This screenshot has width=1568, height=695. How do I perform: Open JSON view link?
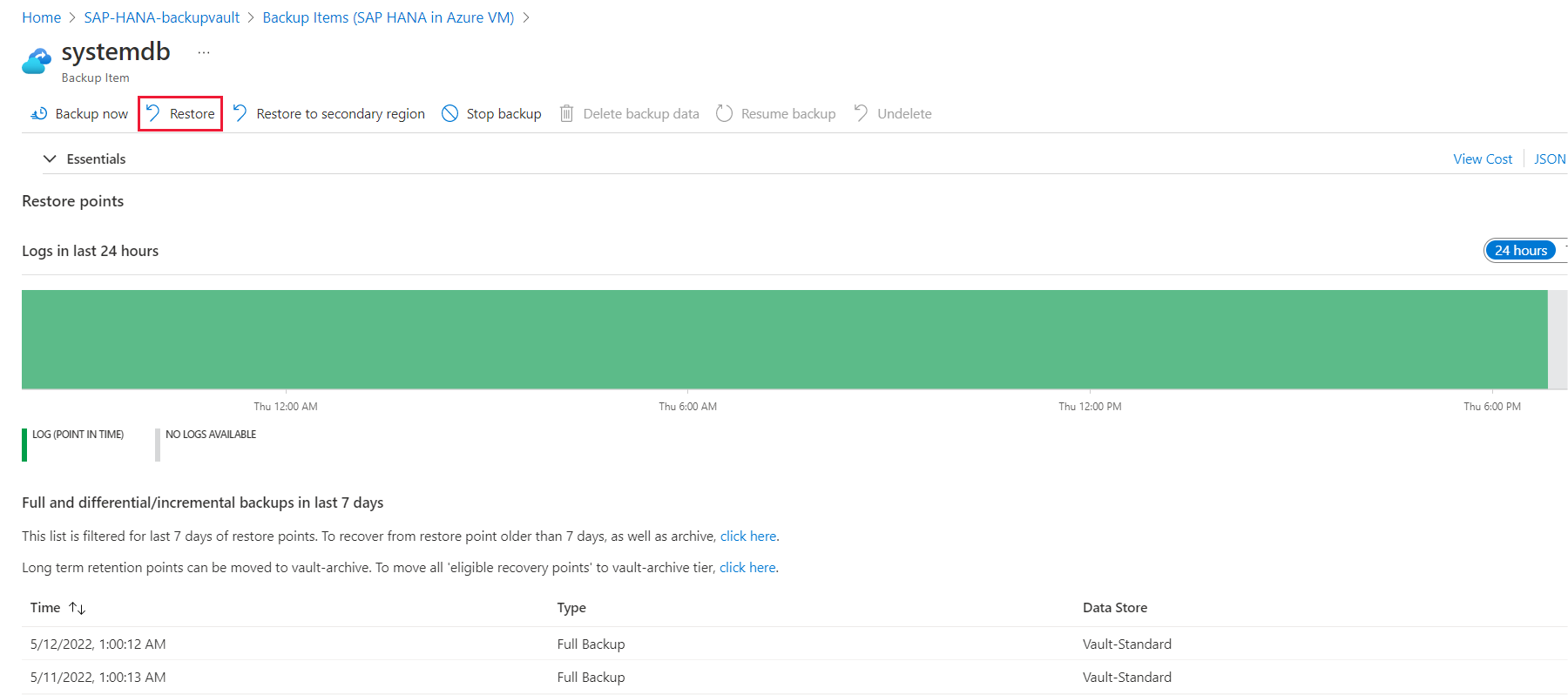click(x=1550, y=159)
